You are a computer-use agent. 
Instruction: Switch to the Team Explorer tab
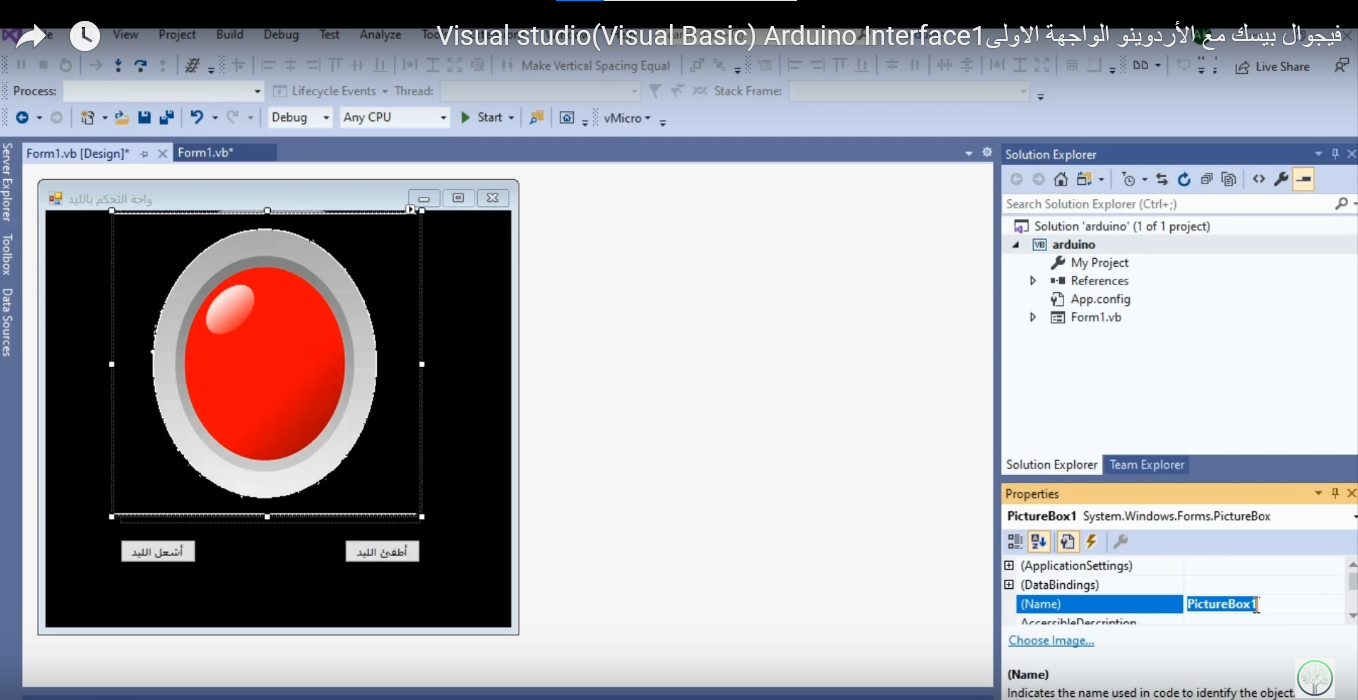pyautogui.click(x=1147, y=465)
